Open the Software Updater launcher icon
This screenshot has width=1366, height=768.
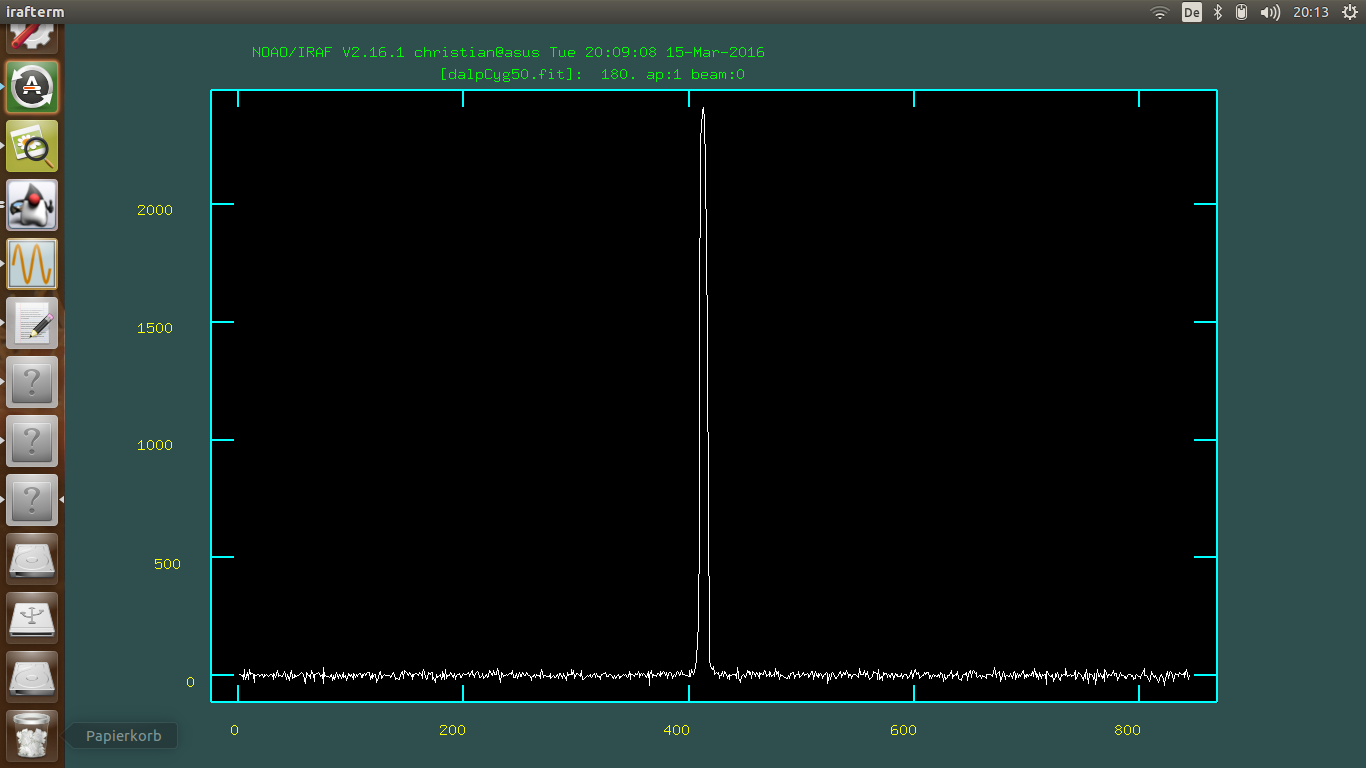click(32, 87)
